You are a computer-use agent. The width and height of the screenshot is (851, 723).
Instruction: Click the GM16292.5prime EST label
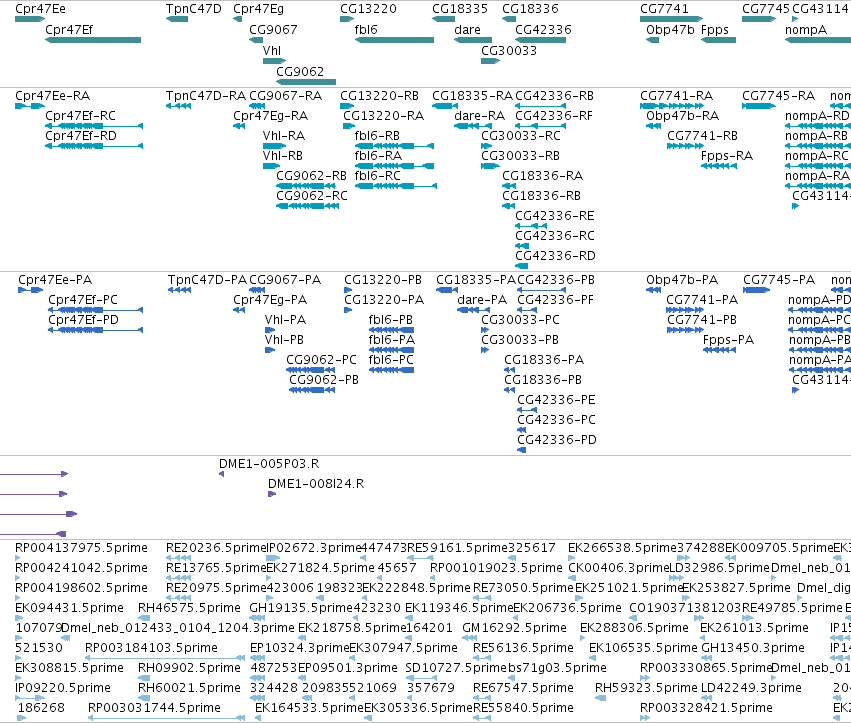(515, 629)
